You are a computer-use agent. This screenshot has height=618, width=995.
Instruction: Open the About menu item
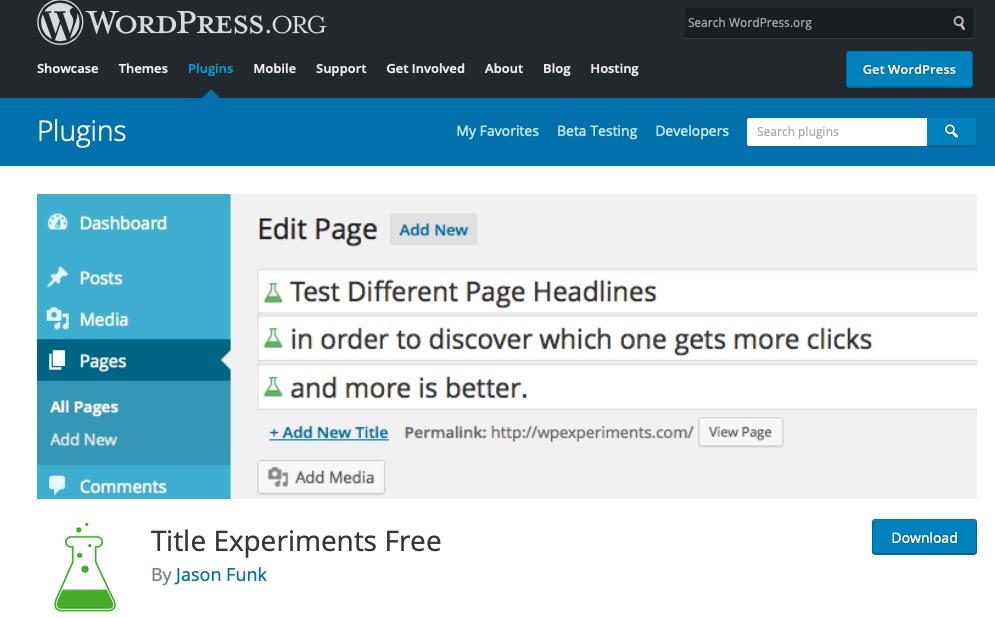click(504, 69)
